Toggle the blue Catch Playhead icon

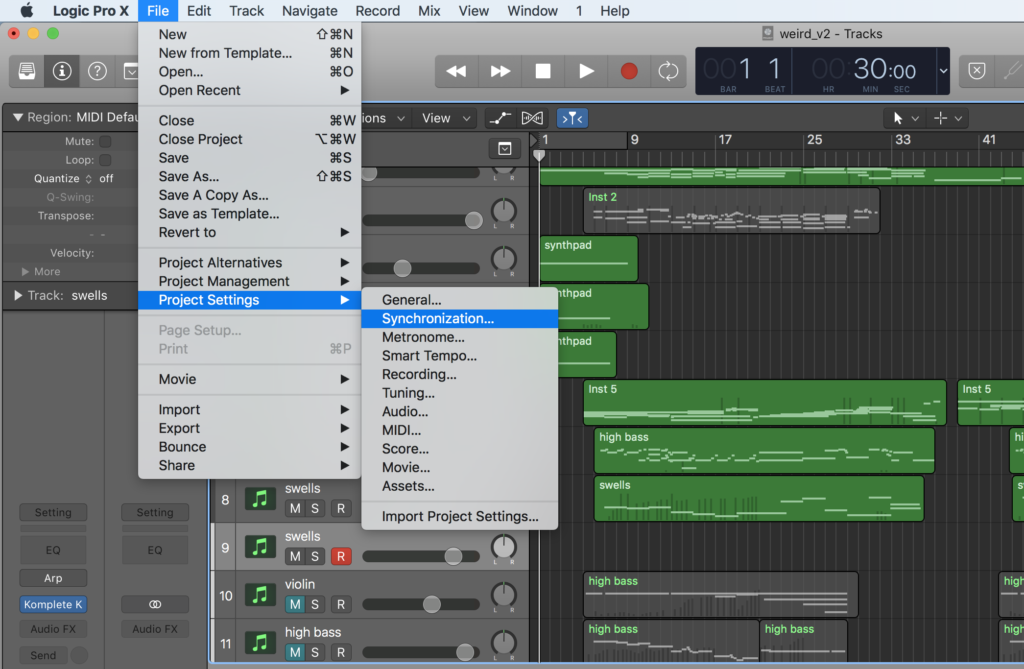pyautogui.click(x=572, y=118)
